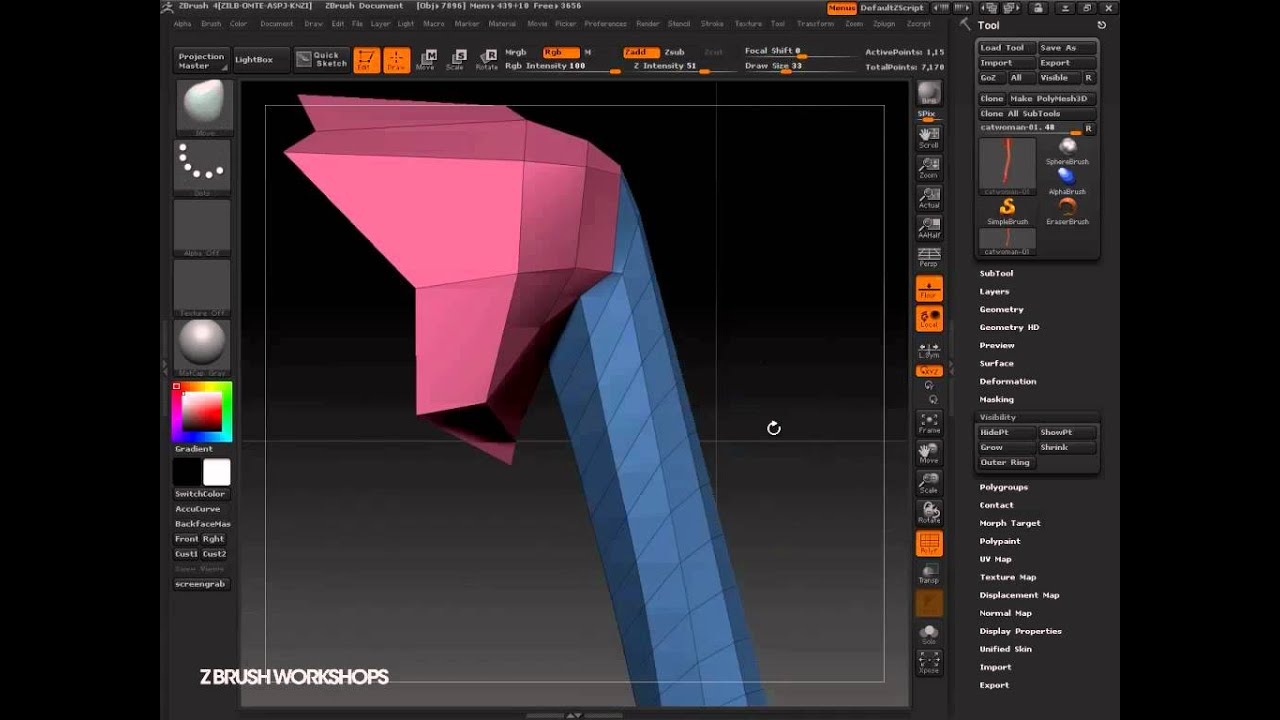The width and height of the screenshot is (1280, 720).
Task: Select the SphereBrush tool
Action: 1067,151
